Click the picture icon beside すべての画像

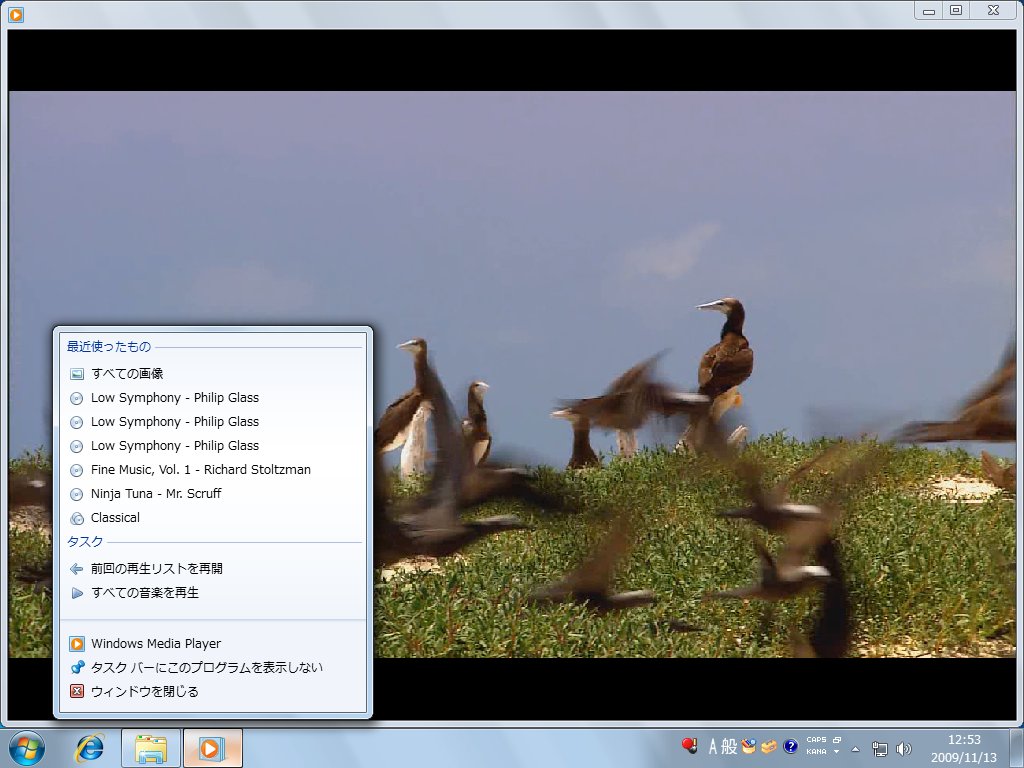click(x=77, y=374)
